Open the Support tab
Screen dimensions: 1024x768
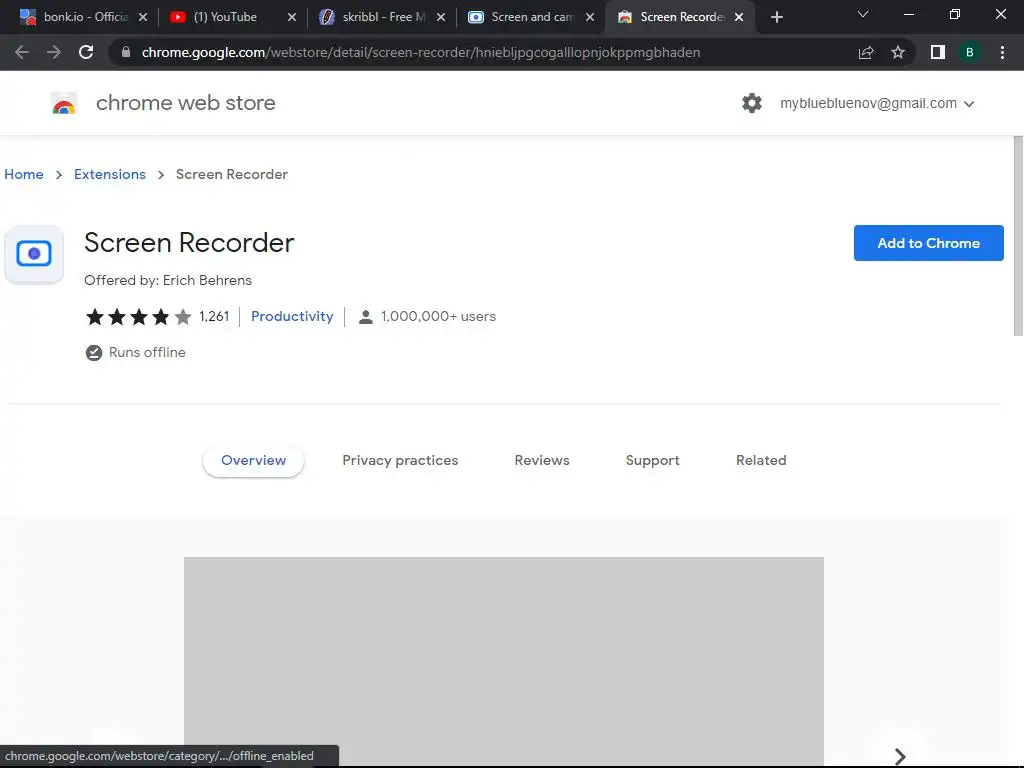point(652,460)
